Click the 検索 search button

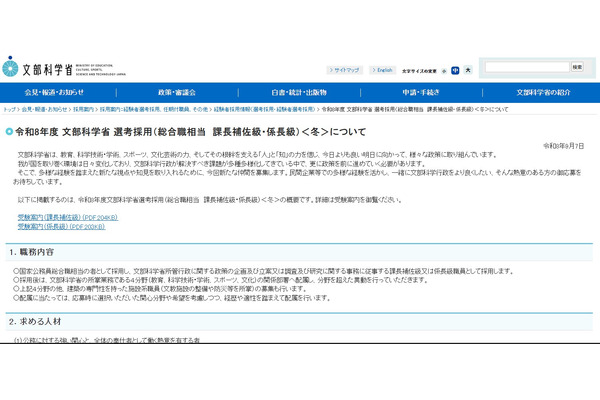577,67
